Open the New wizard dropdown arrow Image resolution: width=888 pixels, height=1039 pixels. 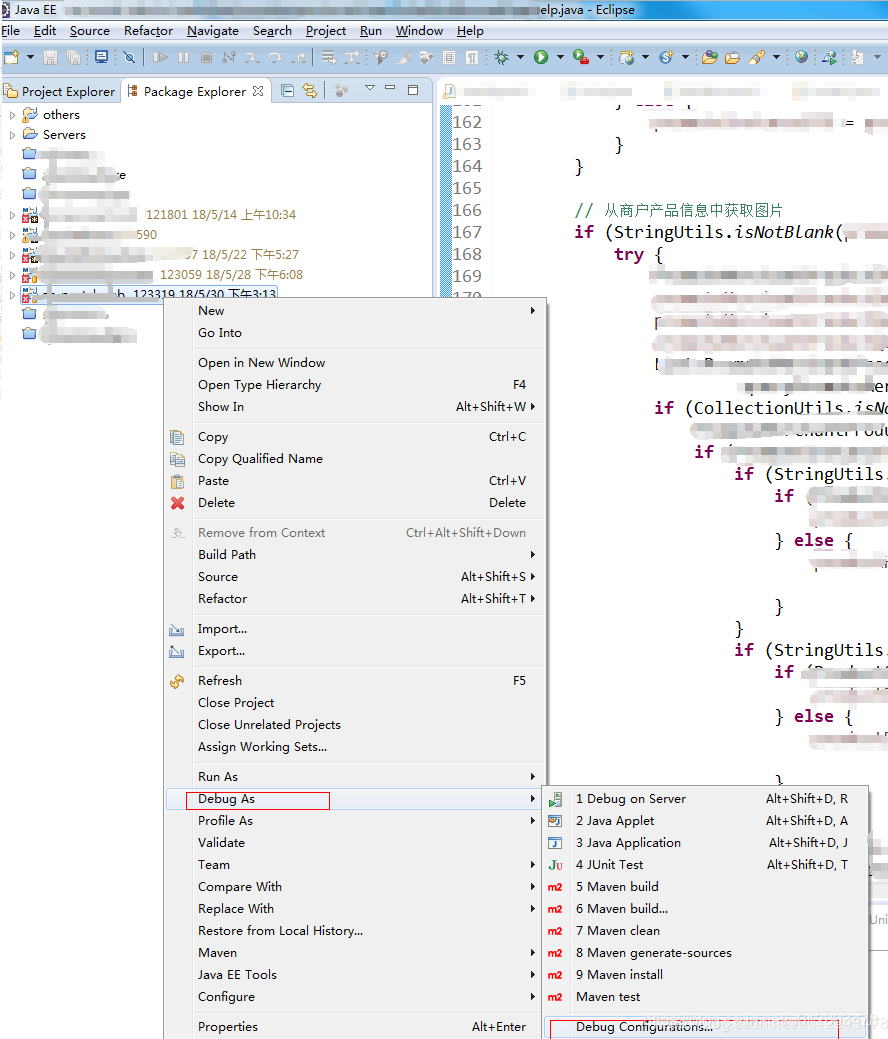(x=30, y=58)
